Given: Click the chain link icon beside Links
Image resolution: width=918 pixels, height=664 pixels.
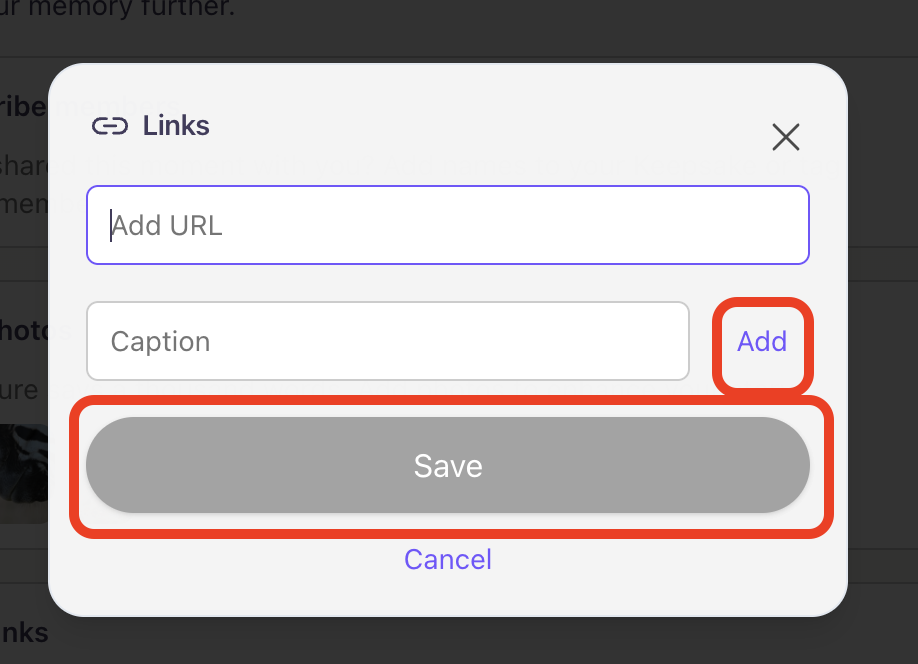Looking at the screenshot, I should point(110,126).
